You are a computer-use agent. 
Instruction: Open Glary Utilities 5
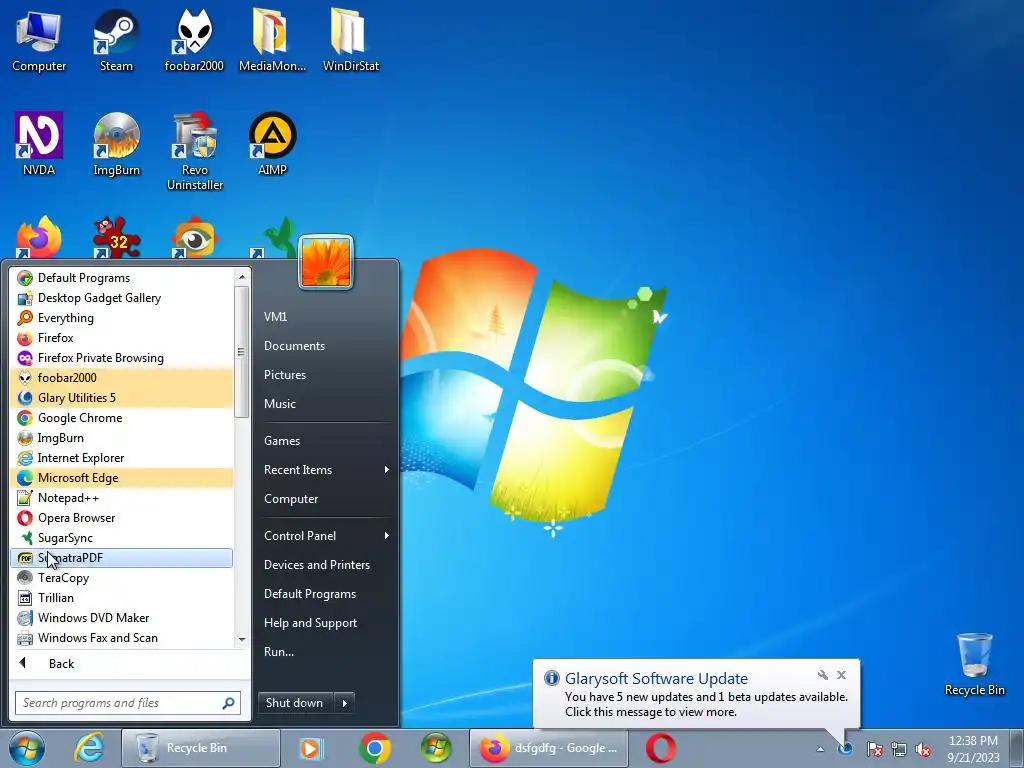[121, 398]
